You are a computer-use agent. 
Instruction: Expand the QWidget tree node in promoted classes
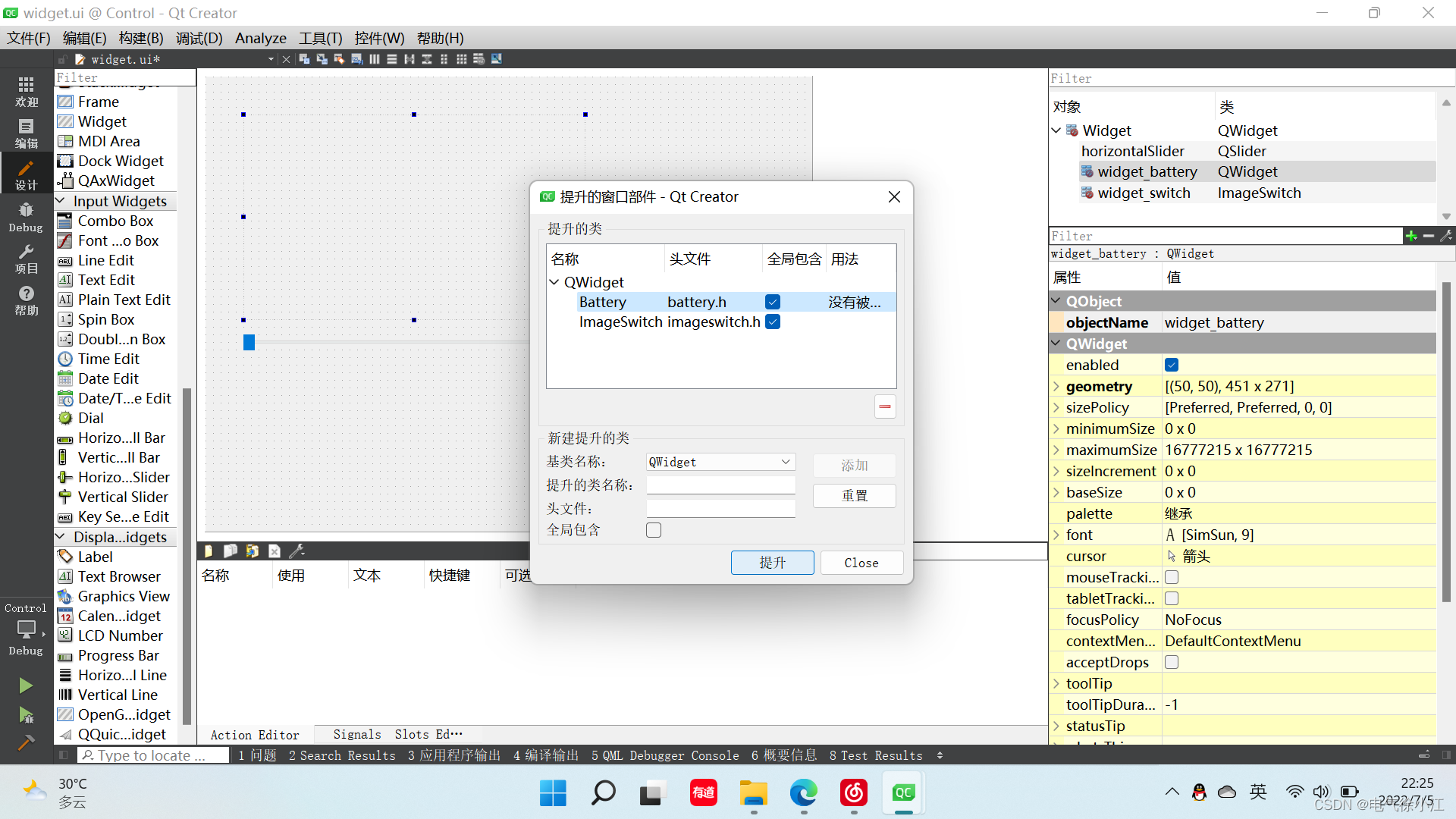[555, 282]
